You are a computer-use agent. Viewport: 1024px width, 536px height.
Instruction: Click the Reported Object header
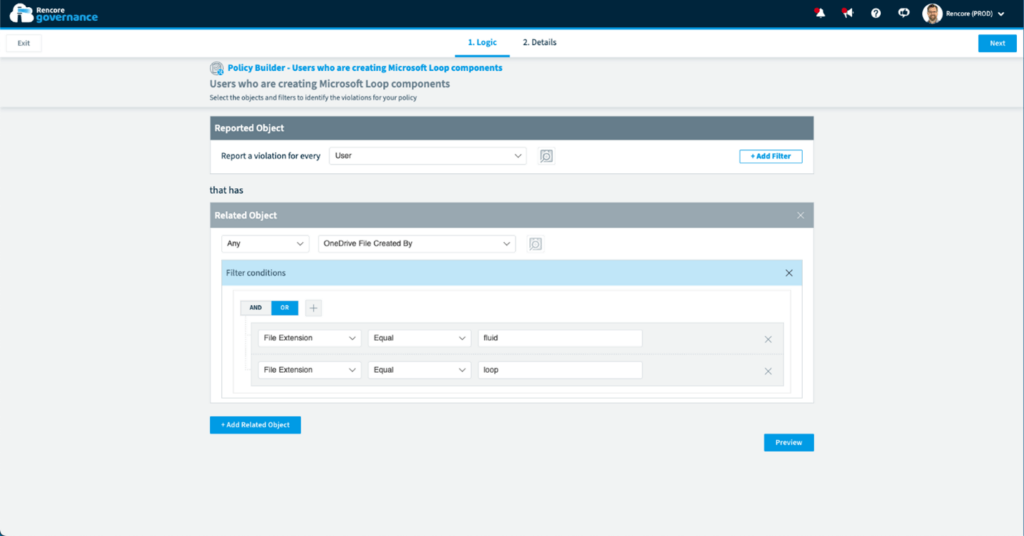pyautogui.click(x=512, y=128)
